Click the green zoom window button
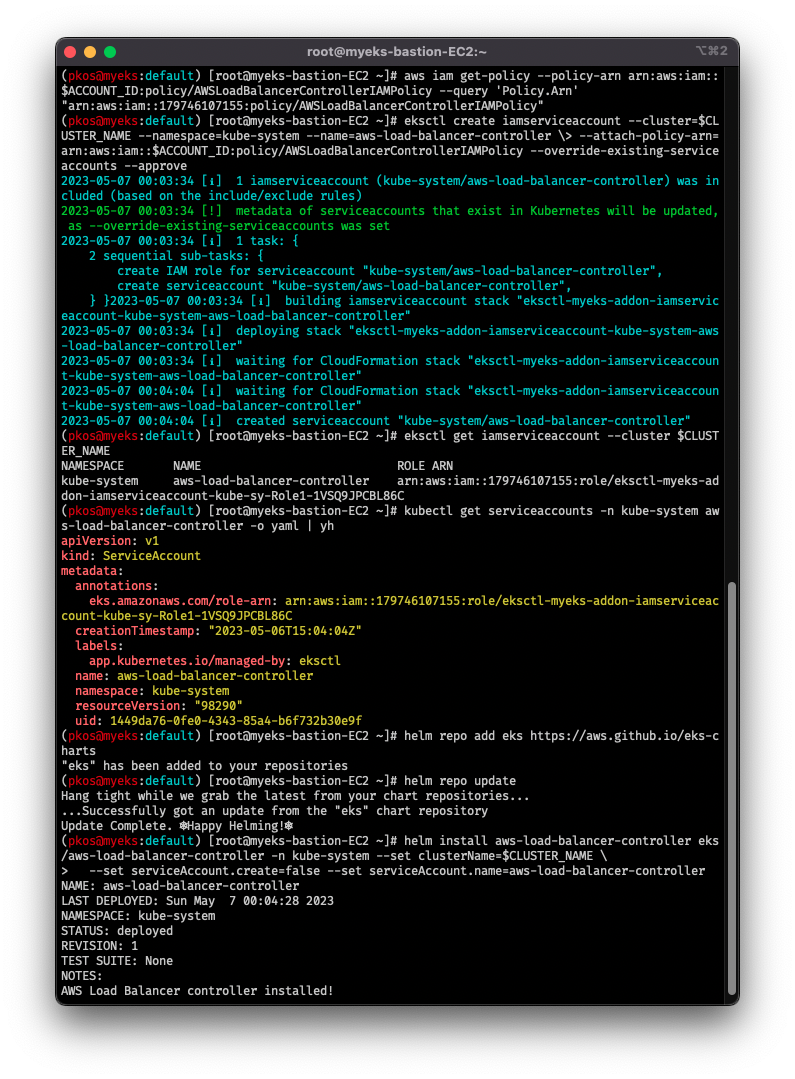The height and width of the screenshot is (1079, 795). [x=110, y=52]
